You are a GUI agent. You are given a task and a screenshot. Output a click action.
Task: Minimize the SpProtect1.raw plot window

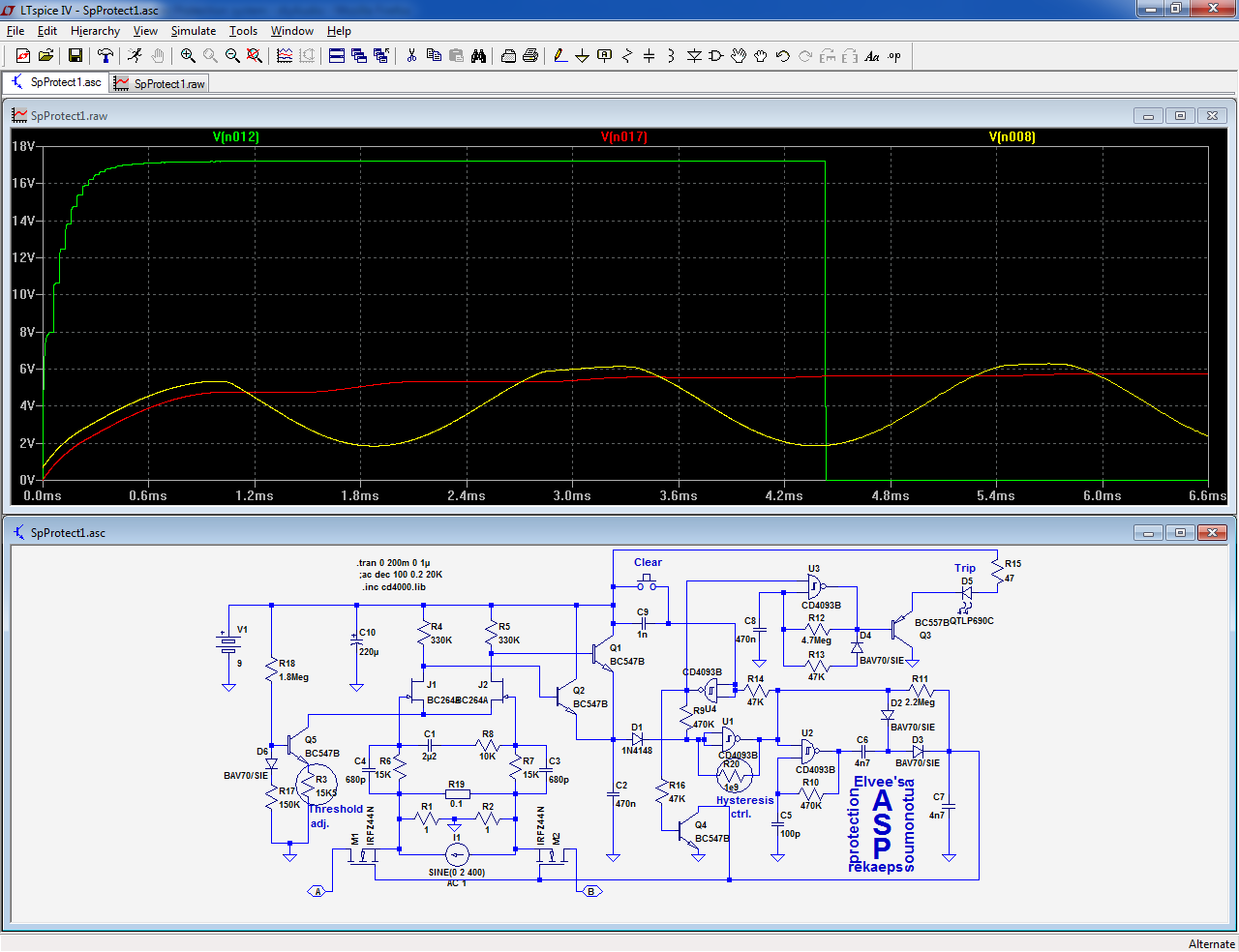click(1148, 115)
